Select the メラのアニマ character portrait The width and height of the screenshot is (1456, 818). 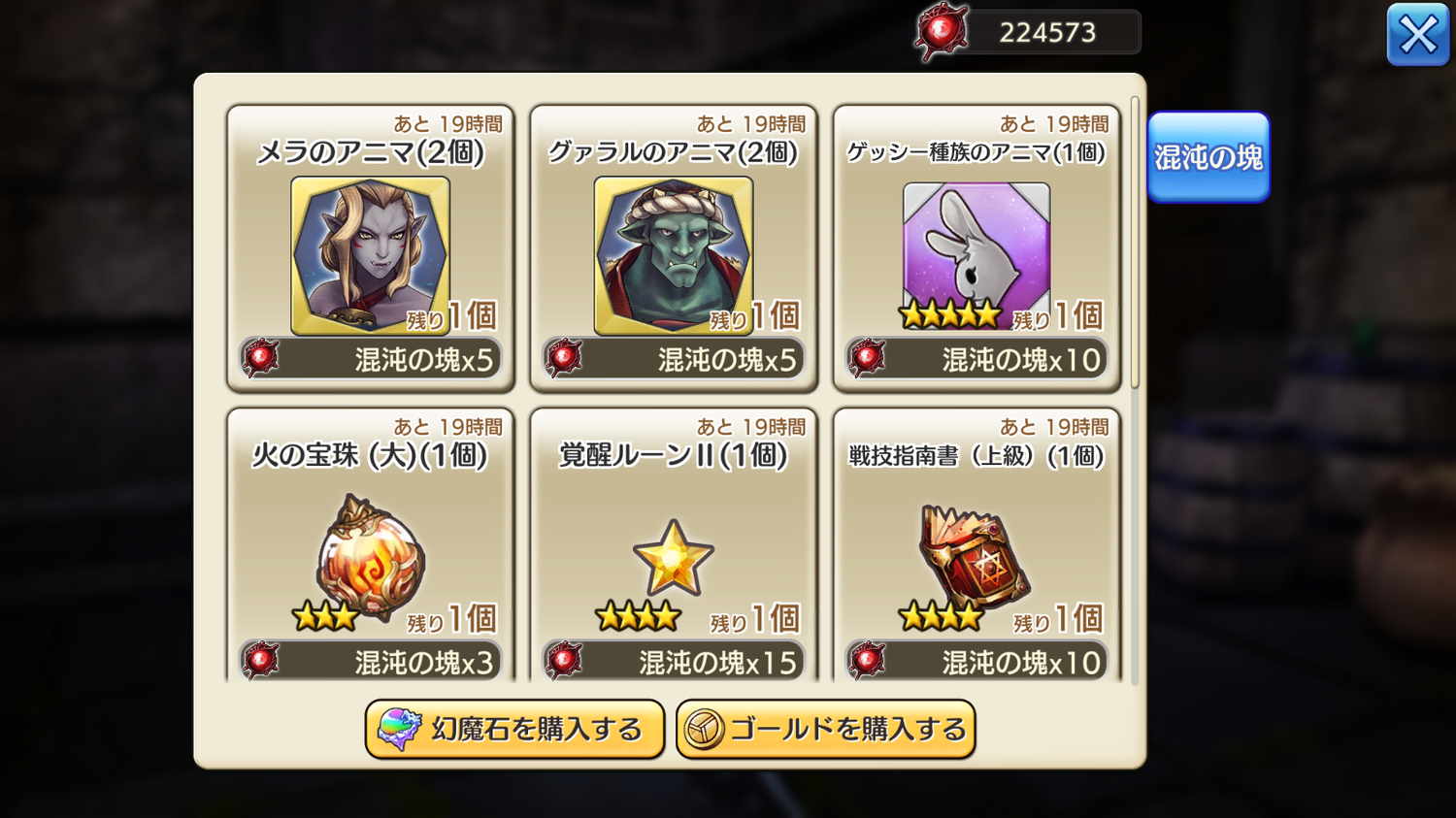click(x=370, y=255)
